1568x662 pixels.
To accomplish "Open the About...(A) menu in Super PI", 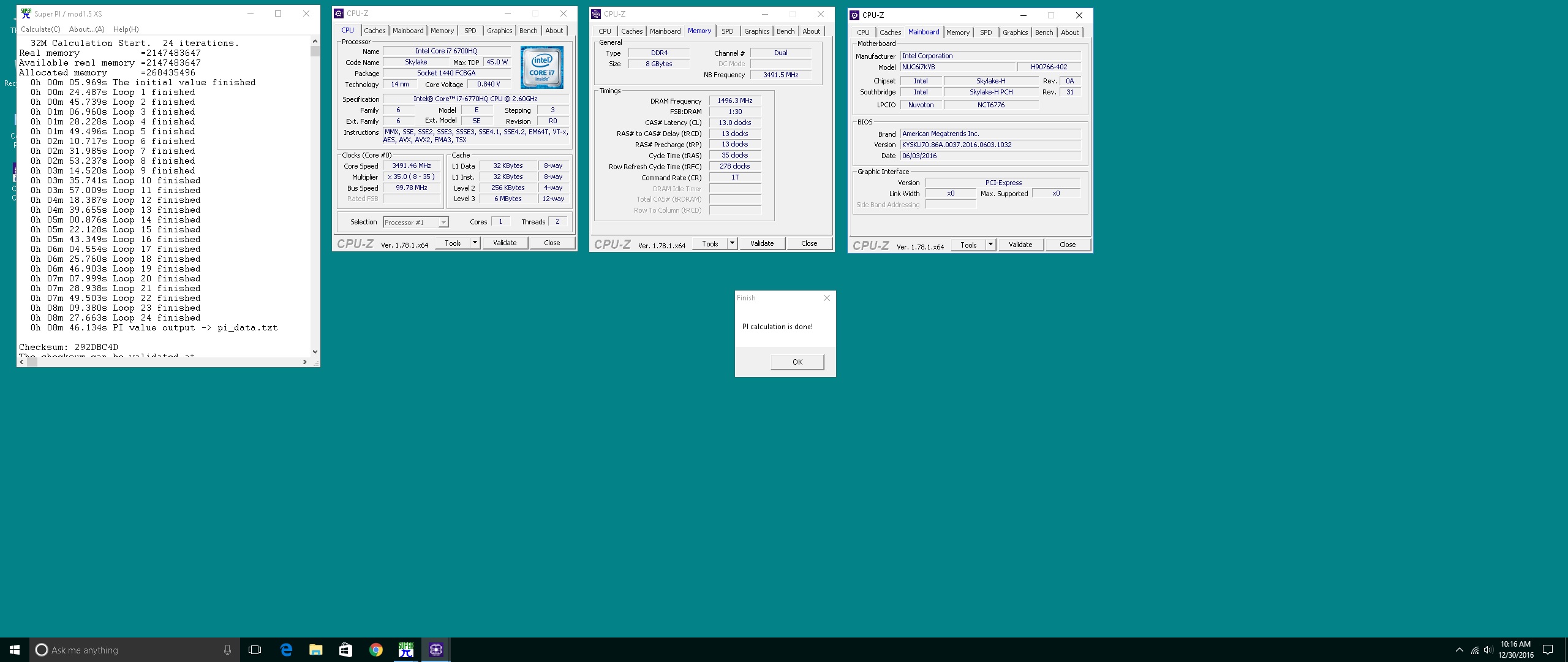I will click(86, 29).
